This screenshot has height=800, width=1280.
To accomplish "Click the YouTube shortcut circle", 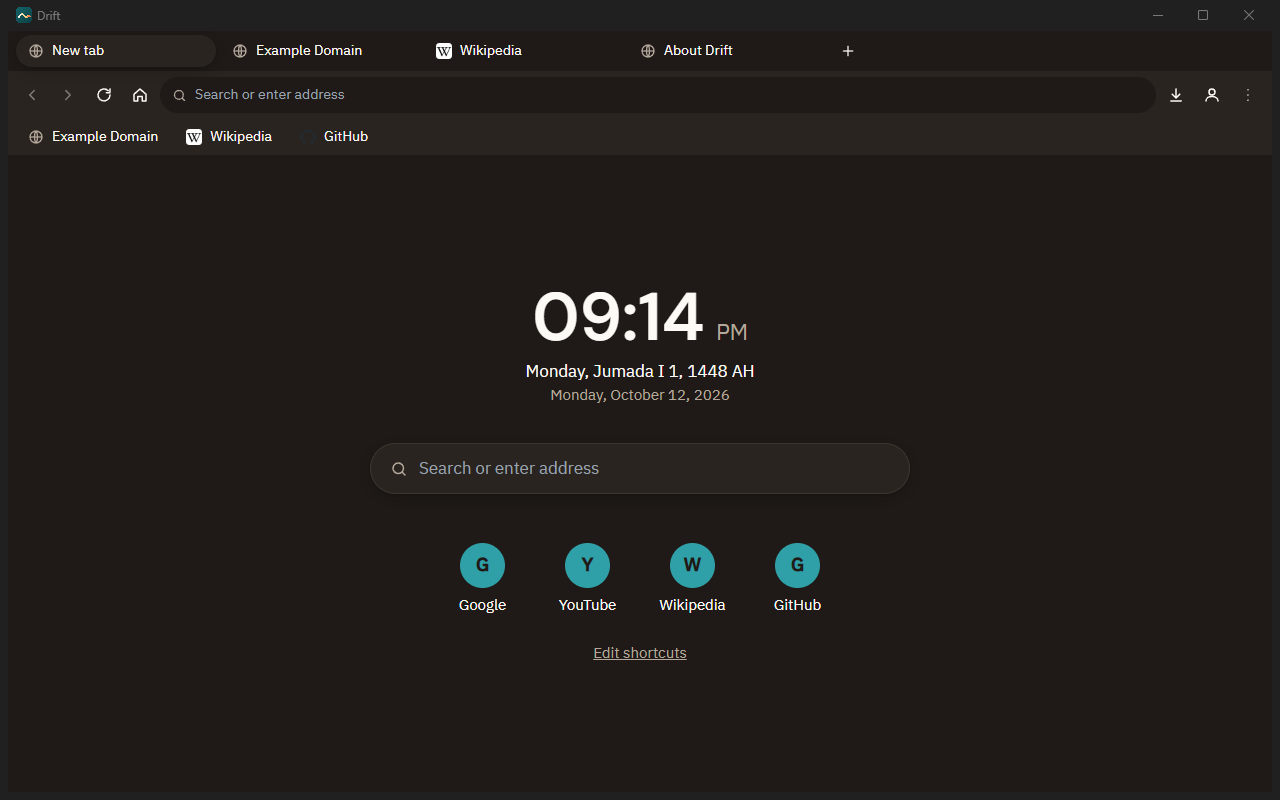I will [587, 565].
